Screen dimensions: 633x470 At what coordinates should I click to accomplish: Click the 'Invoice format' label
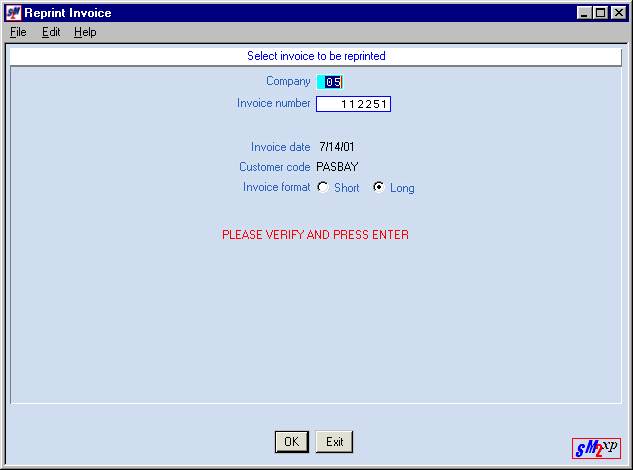tap(276, 187)
